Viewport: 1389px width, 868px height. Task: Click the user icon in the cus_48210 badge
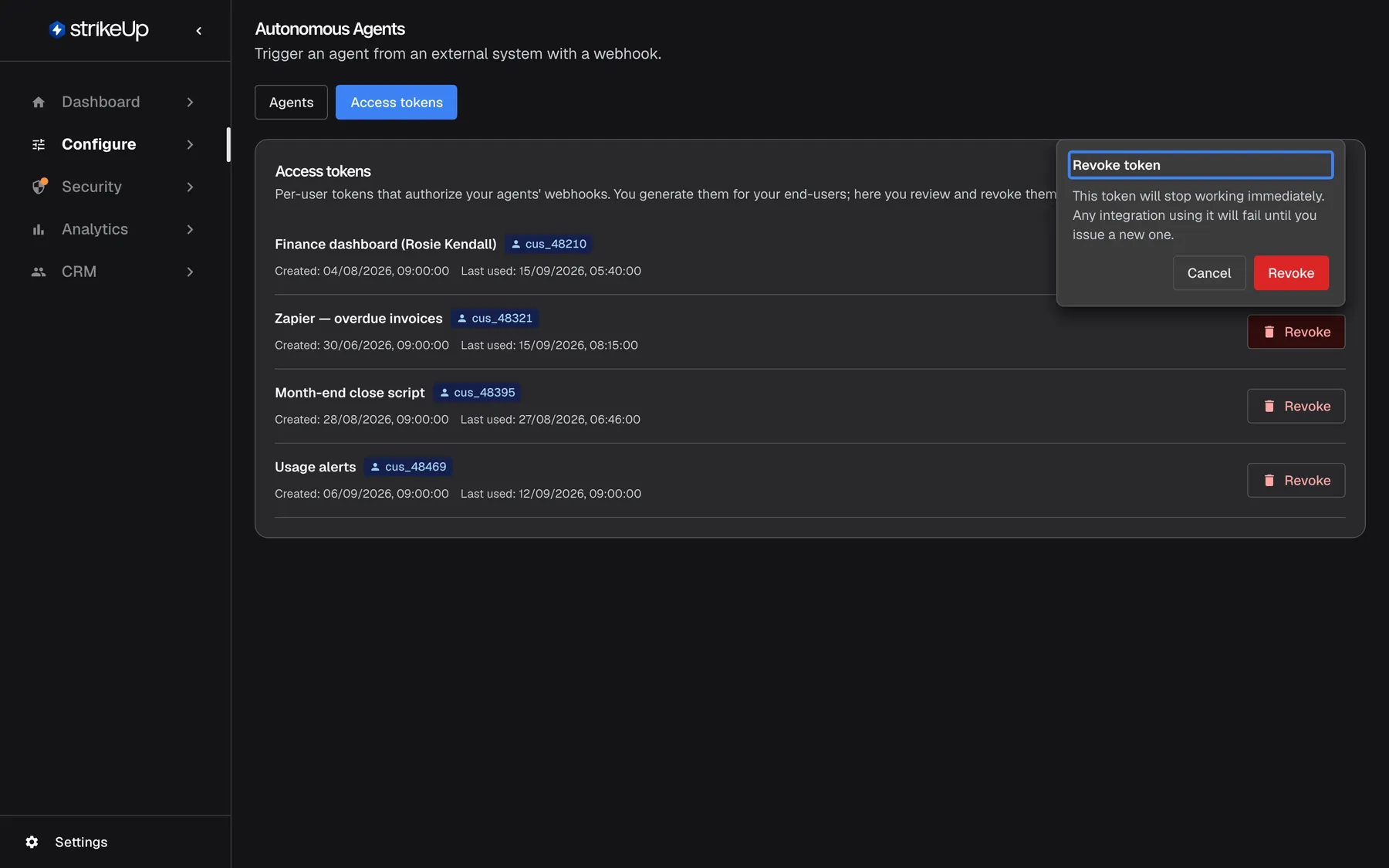[516, 244]
